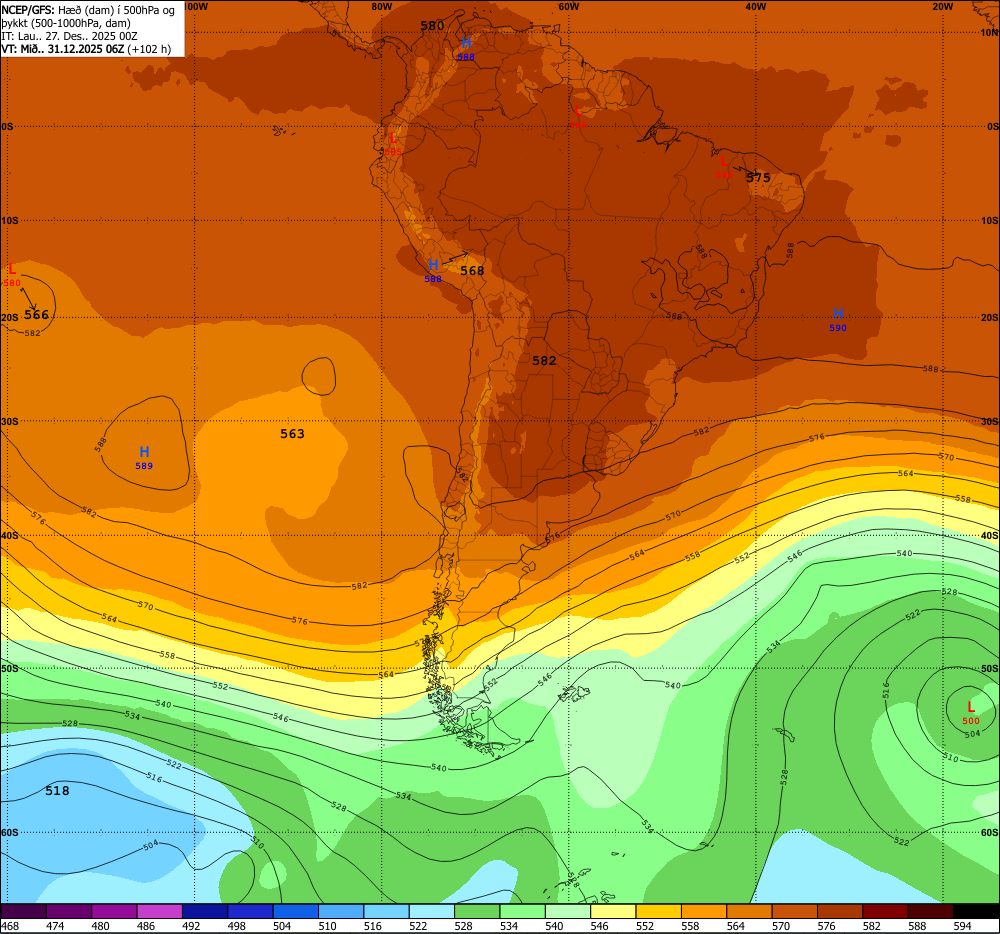Click the dark red 582 legend swatch
Screen dimensions: 1000x934
[885, 911]
